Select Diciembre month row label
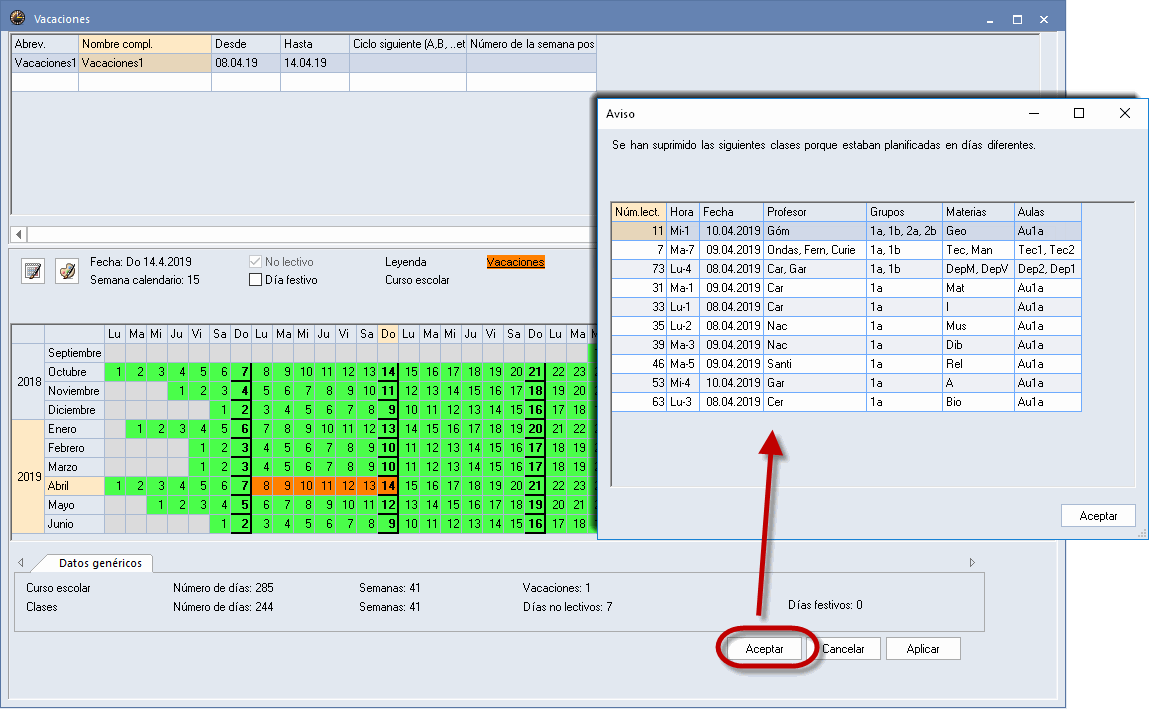Screen dimensions: 1149x709 (75, 410)
